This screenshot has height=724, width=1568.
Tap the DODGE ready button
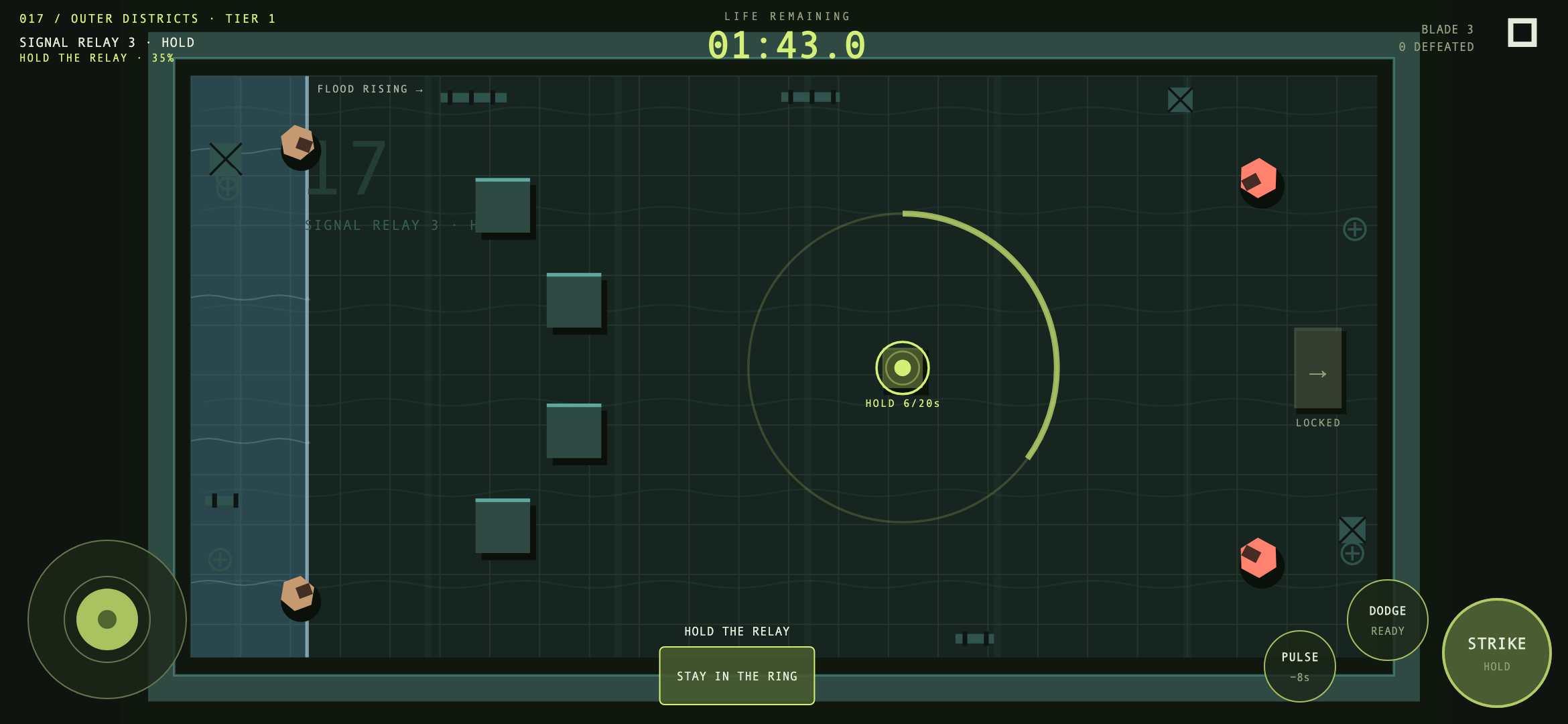pyautogui.click(x=1387, y=620)
